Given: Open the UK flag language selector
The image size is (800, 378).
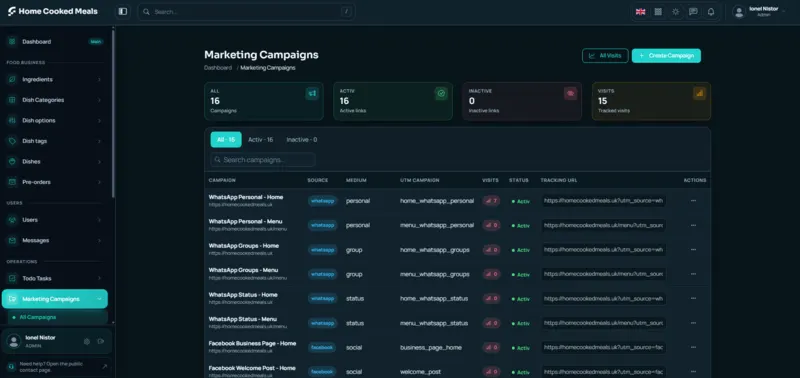Looking at the screenshot, I should pyautogui.click(x=640, y=12).
